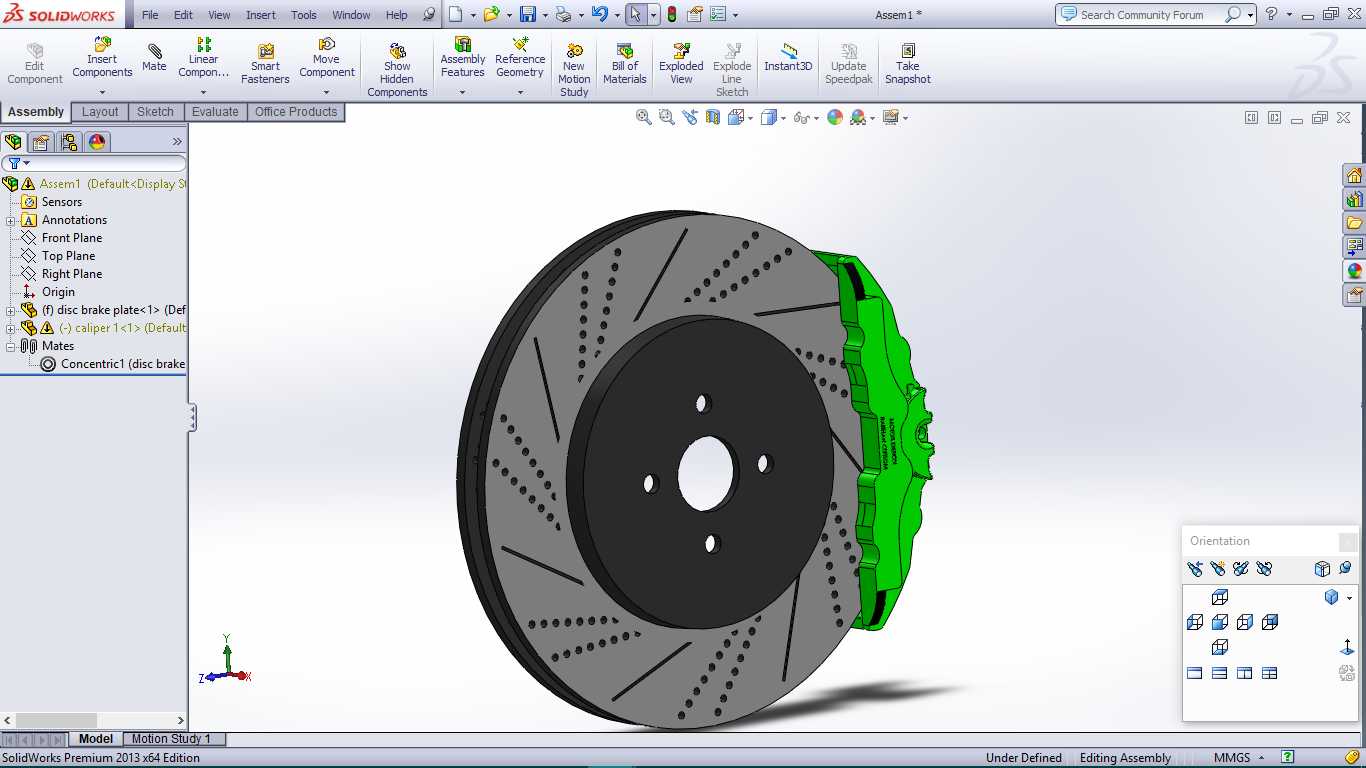This screenshot has height=768, width=1366.
Task: Select Top Plane in tree
Action: click(68, 256)
